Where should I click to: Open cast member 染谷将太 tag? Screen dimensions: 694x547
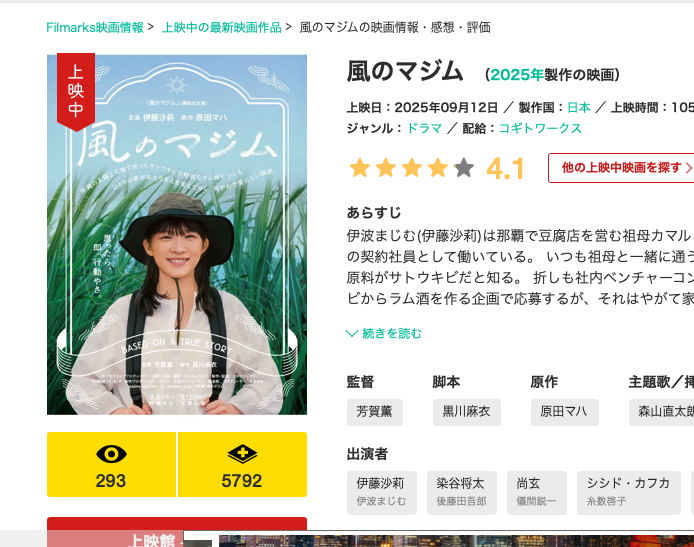(x=462, y=493)
